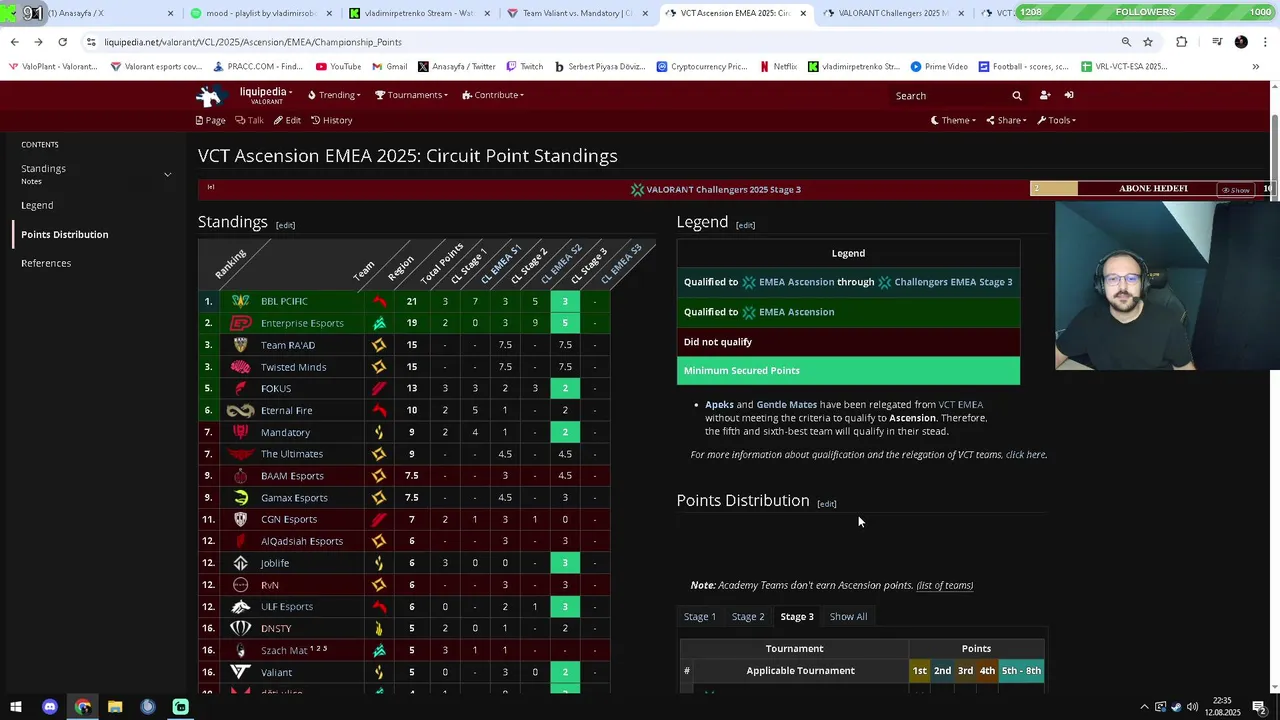Click the region icon in FOKUS row
This screenshot has width=1280, height=720.
pyautogui.click(x=379, y=388)
